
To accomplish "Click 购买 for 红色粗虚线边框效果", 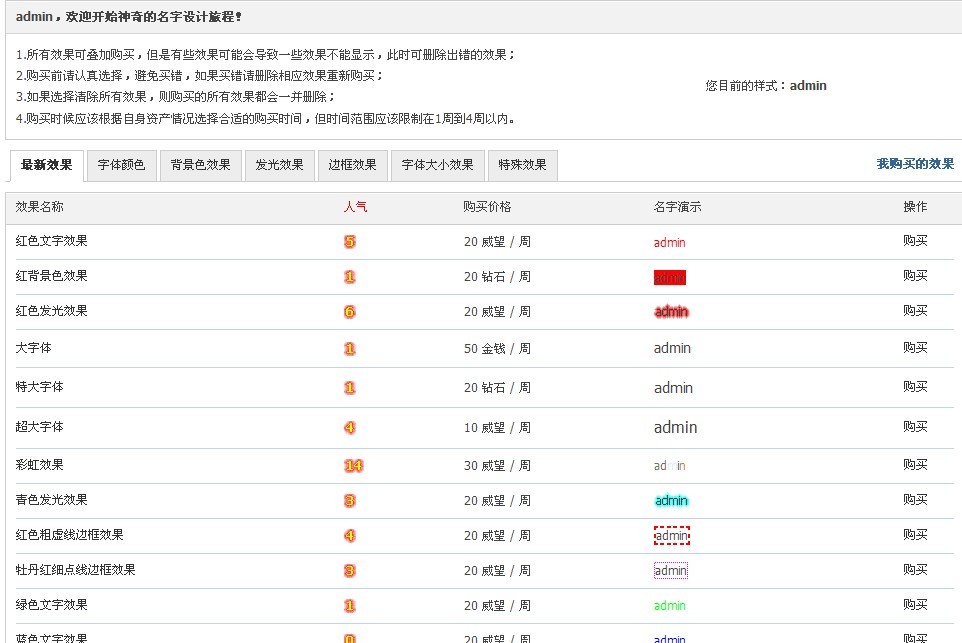I will pos(915,535).
